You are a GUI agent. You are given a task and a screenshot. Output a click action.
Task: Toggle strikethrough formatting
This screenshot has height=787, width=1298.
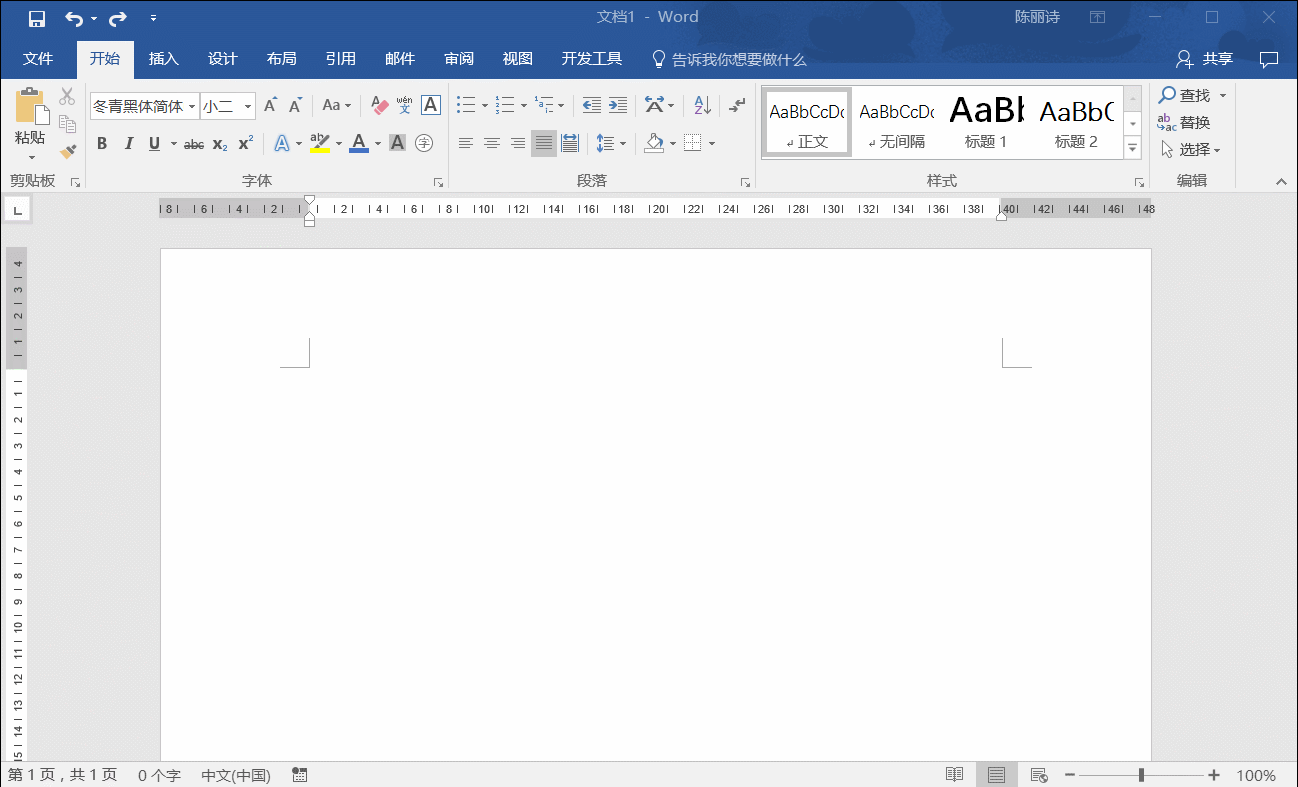pyautogui.click(x=194, y=144)
